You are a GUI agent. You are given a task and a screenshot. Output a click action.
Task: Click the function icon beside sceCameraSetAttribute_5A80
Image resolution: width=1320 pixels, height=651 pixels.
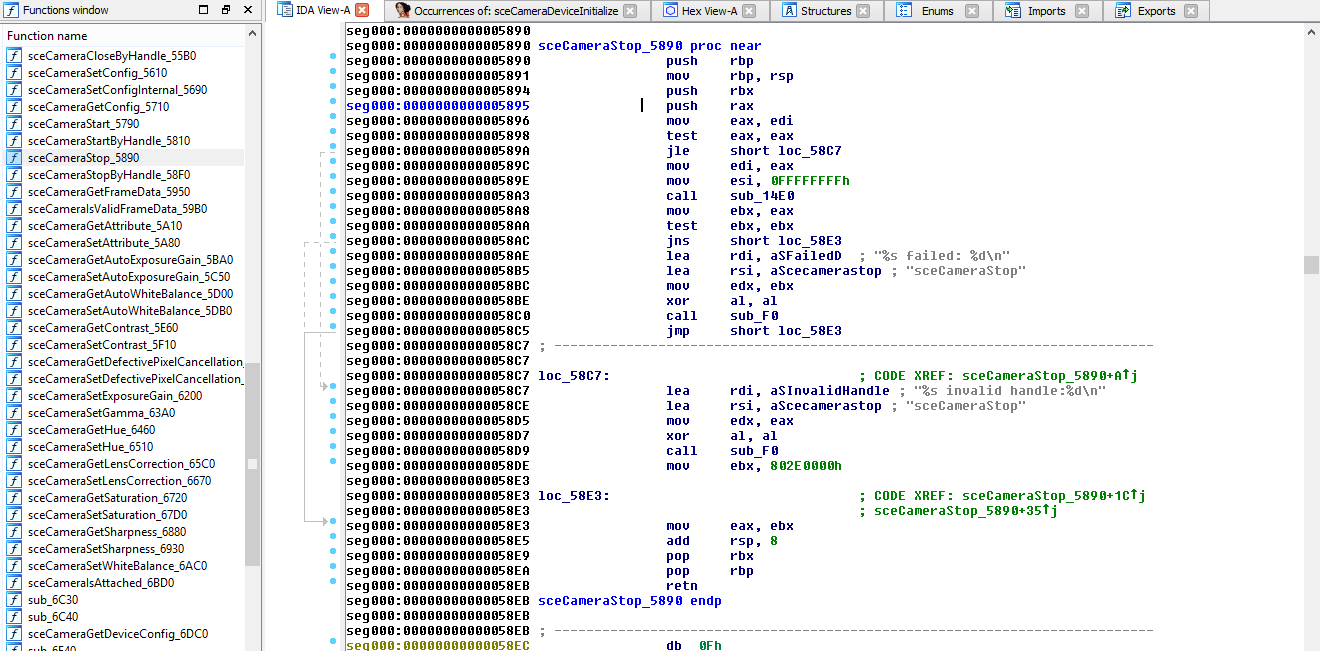click(14, 243)
